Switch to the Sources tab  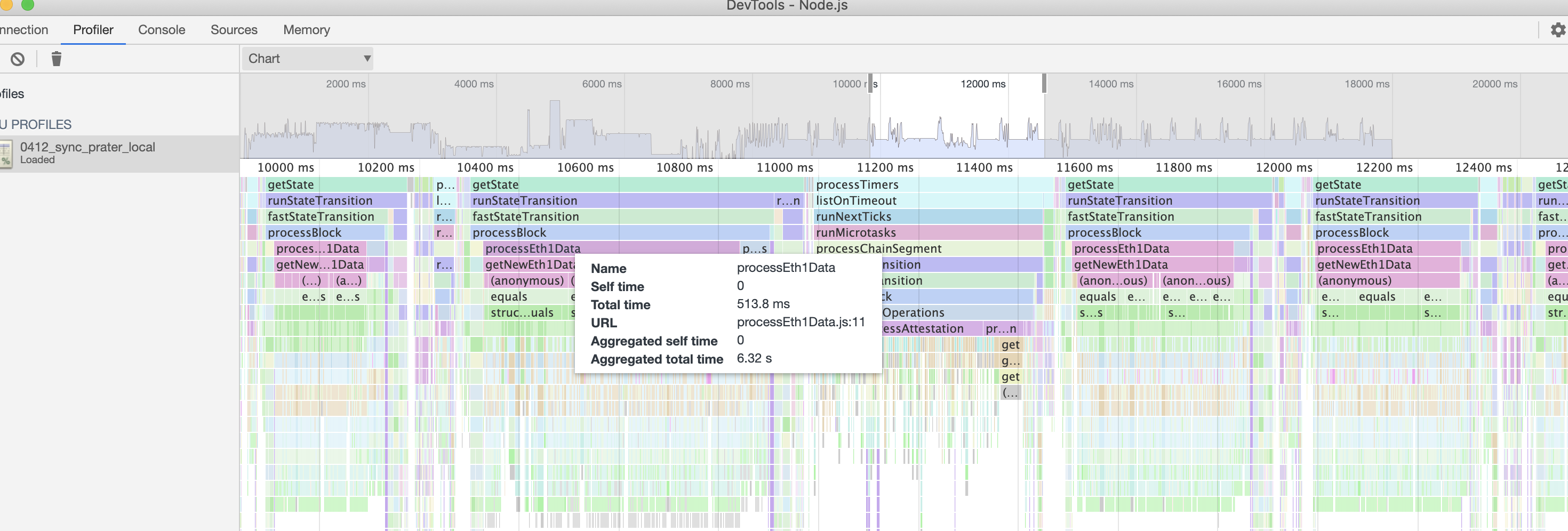(x=234, y=29)
